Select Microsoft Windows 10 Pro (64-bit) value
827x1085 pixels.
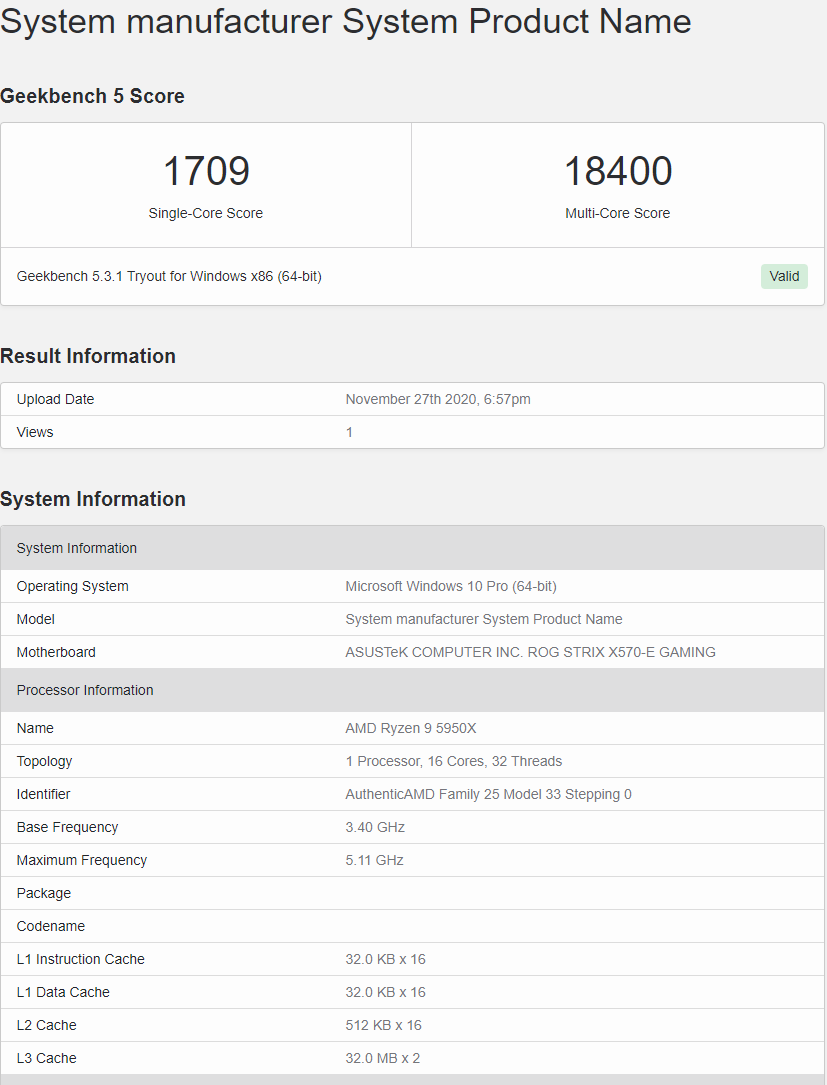pyautogui.click(x=451, y=586)
